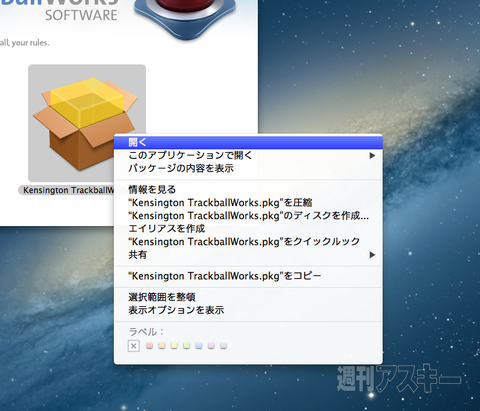Expand arrow beside 共有

[x=372, y=255]
